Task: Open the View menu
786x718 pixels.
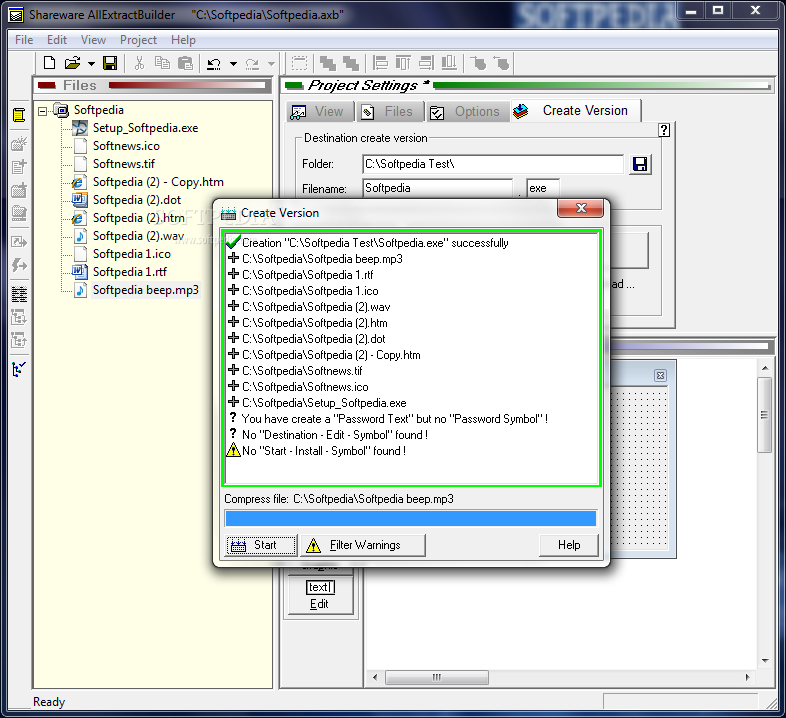Action: pyautogui.click(x=93, y=40)
